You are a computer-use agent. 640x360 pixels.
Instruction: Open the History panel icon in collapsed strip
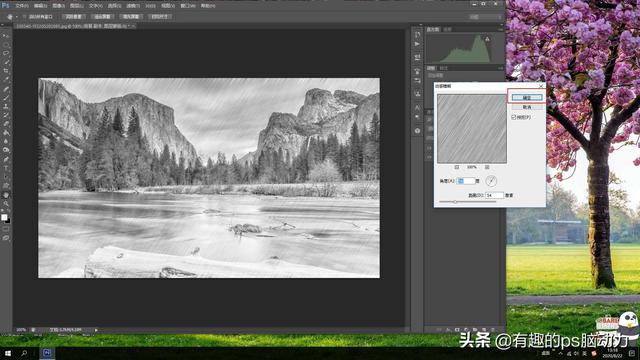(417, 35)
